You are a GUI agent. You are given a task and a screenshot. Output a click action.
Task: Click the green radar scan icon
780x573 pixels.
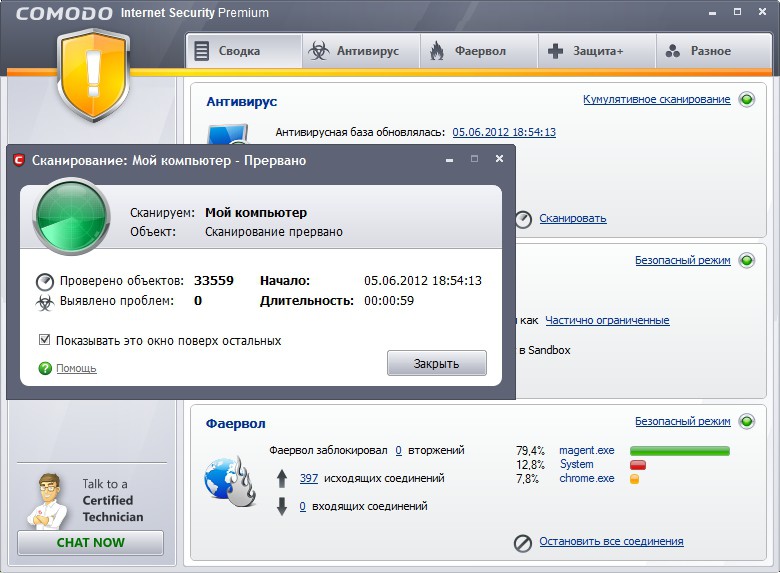[71, 218]
